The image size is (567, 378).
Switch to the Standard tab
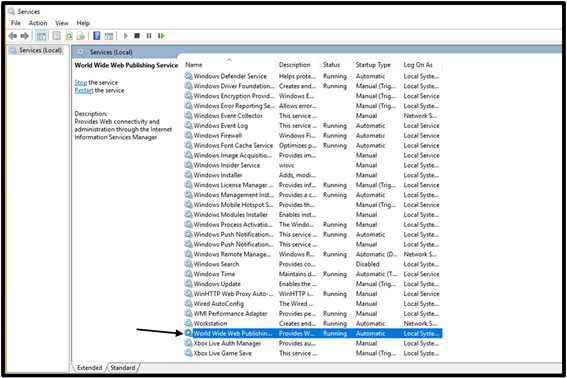(x=123, y=368)
